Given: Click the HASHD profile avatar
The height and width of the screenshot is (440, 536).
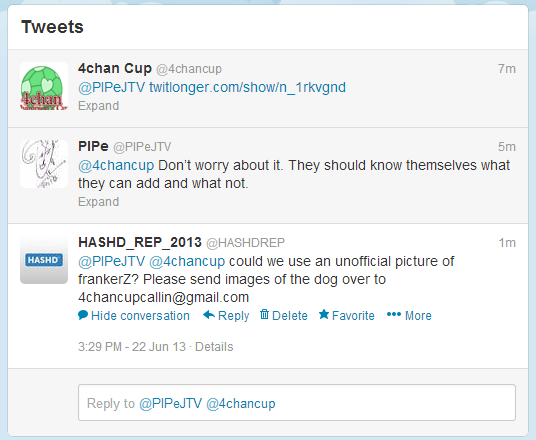Looking at the screenshot, I should (x=44, y=260).
